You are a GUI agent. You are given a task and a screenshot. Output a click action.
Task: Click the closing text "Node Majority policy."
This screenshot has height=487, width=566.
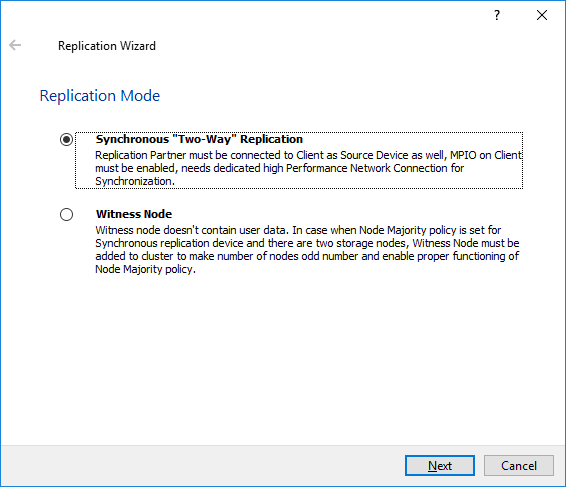tap(145, 269)
